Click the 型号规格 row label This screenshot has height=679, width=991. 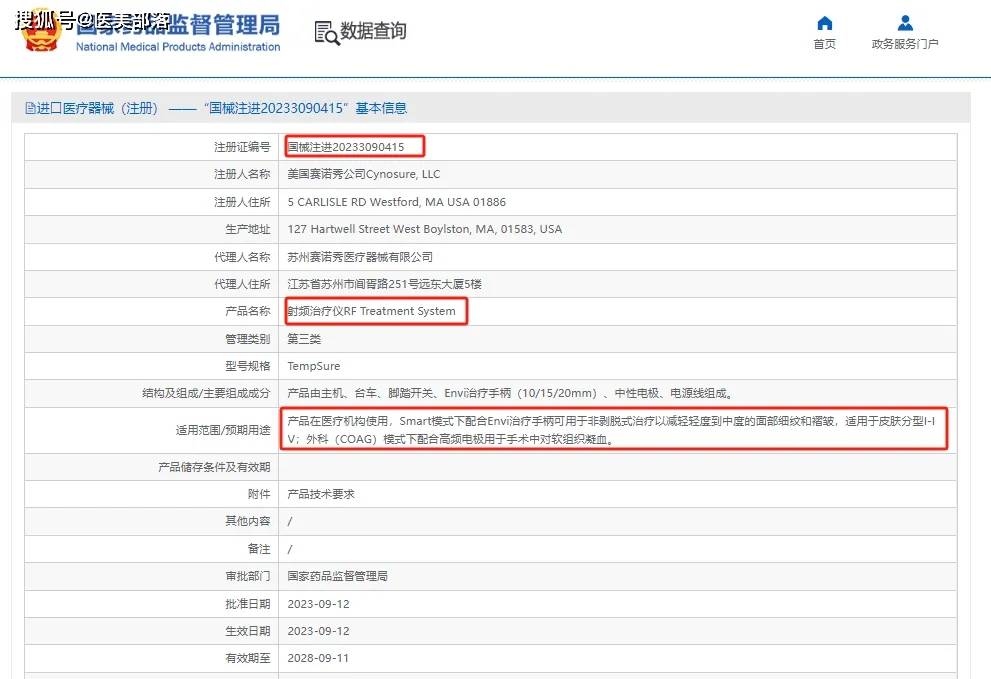[x=248, y=366]
